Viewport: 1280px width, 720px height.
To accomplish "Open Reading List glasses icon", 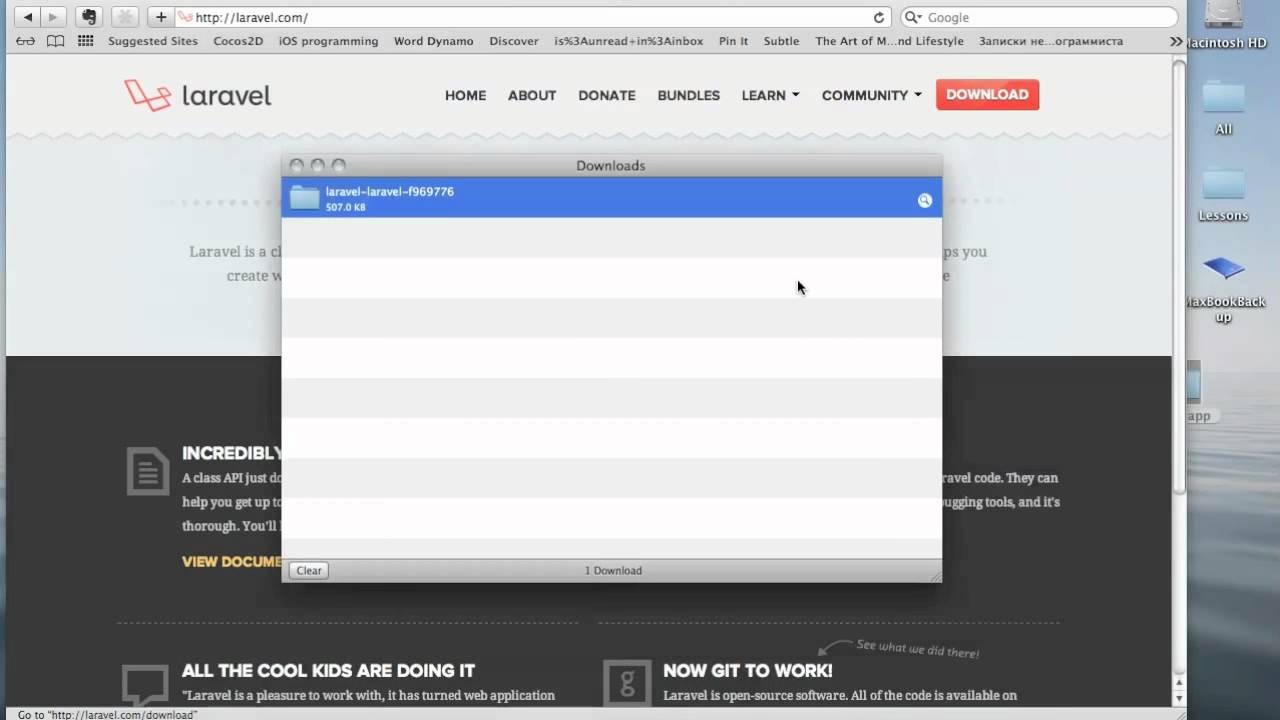I will 26,41.
